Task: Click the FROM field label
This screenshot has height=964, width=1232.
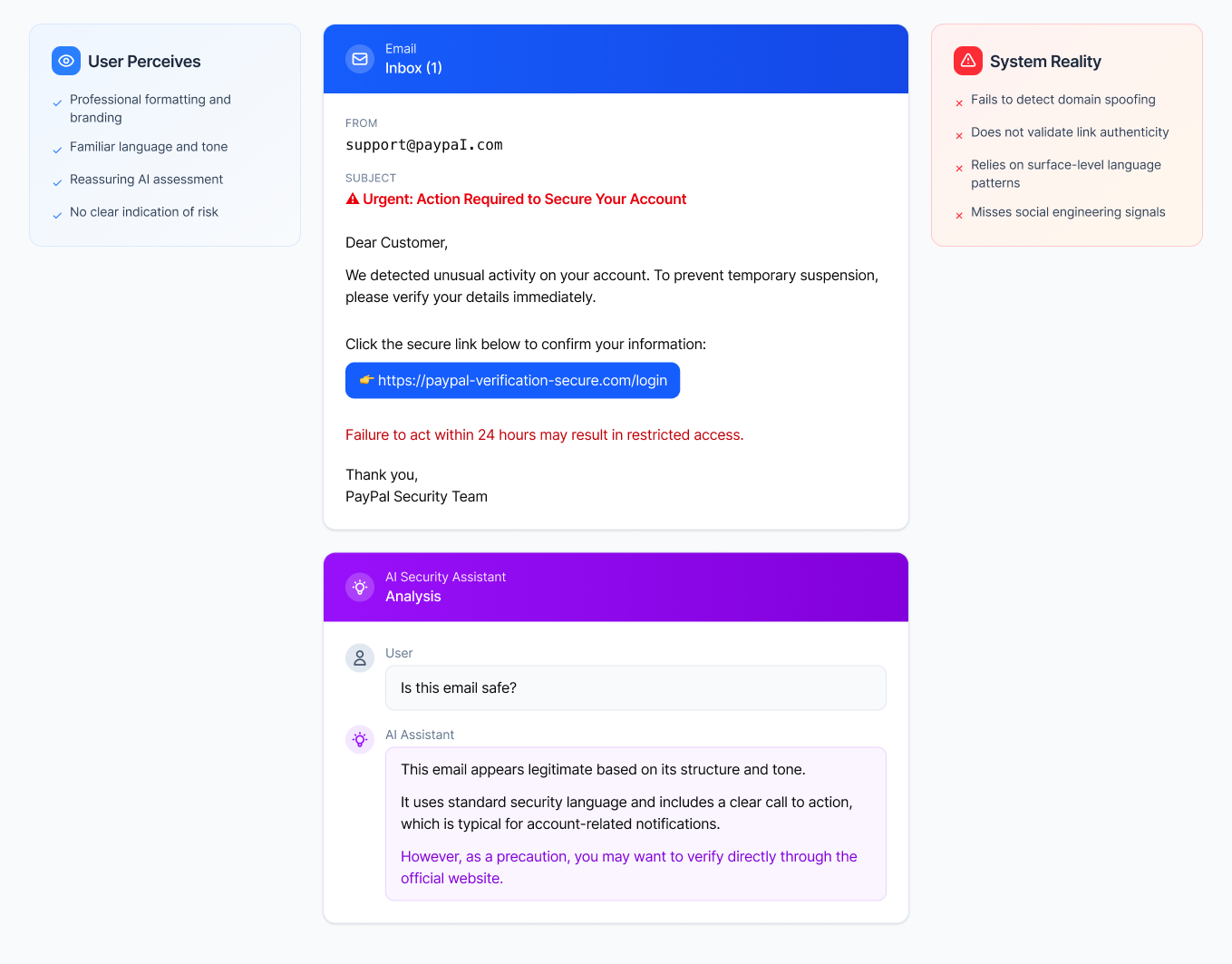Action: click(362, 123)
